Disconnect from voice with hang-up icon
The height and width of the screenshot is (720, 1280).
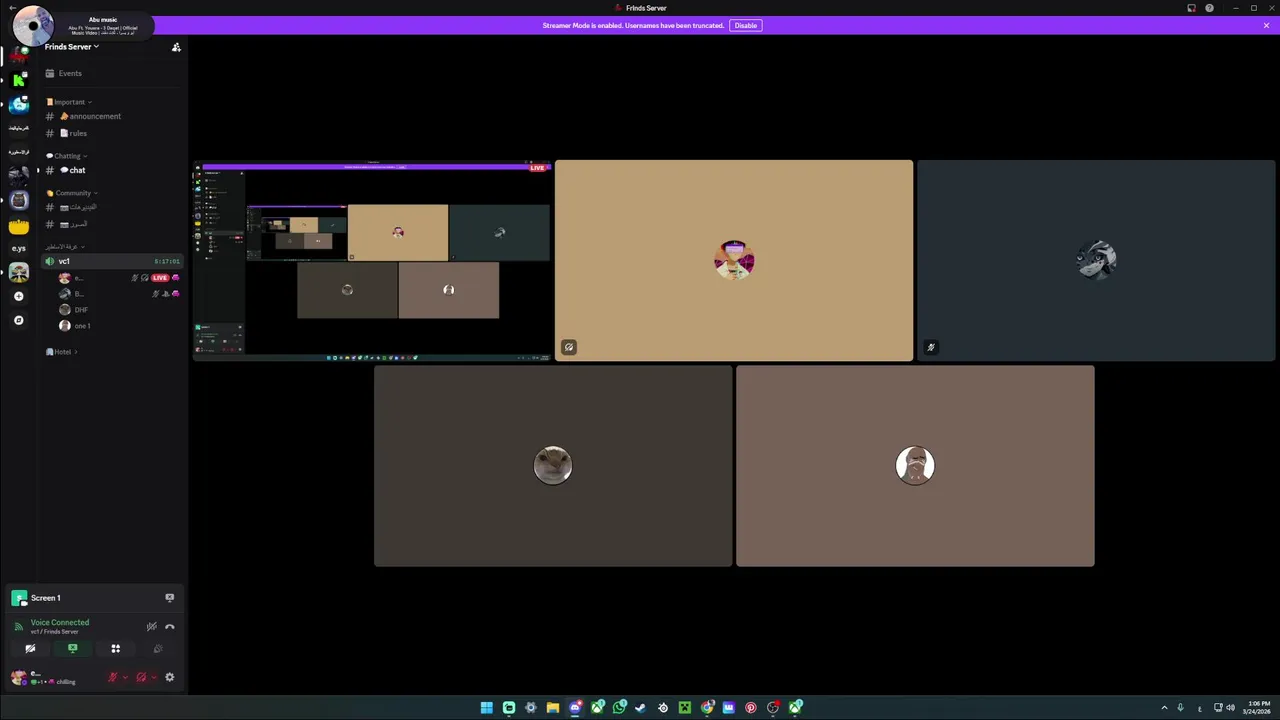169,627
